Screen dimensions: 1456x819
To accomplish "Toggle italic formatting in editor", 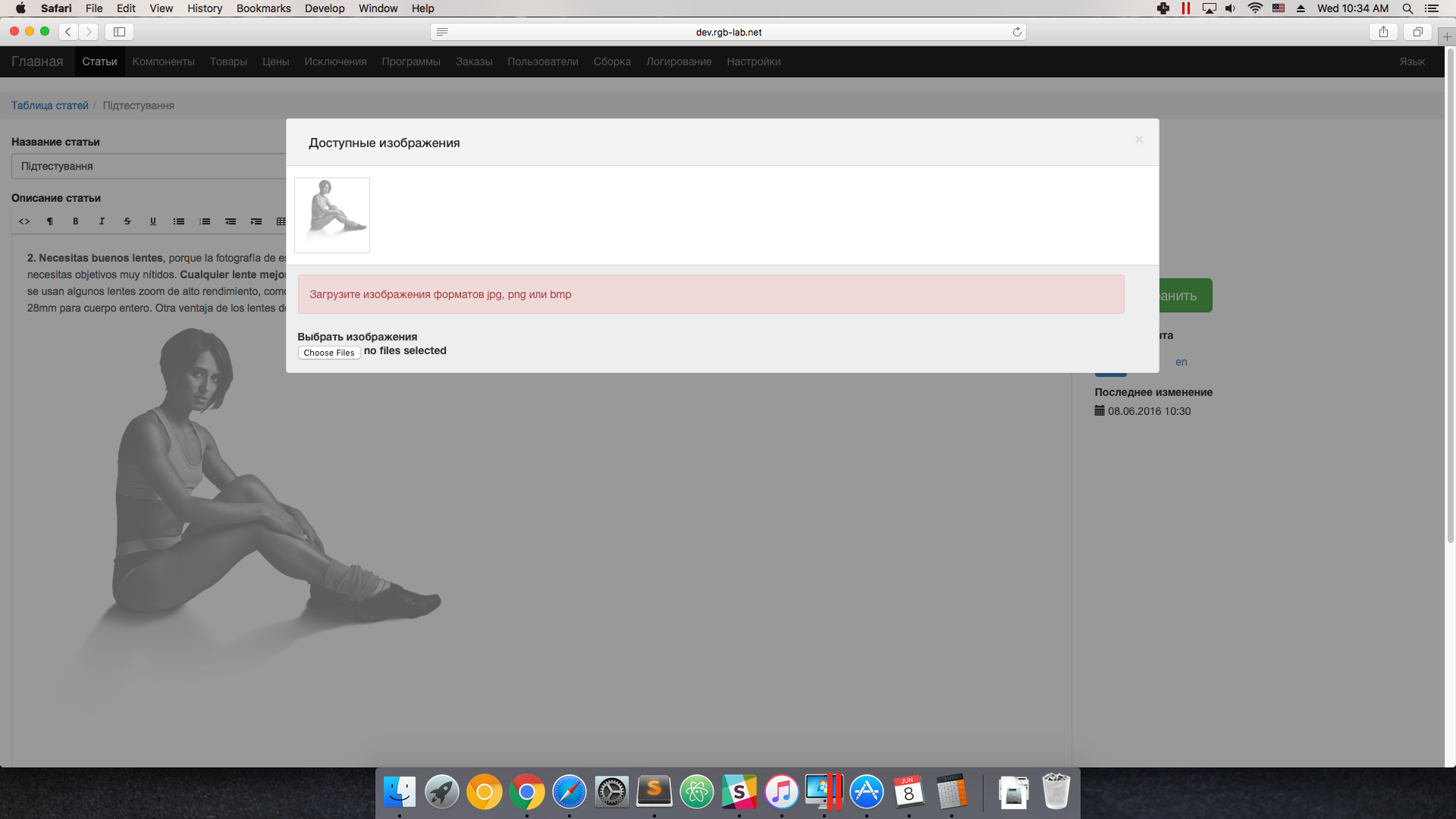I will click(102, 221).
